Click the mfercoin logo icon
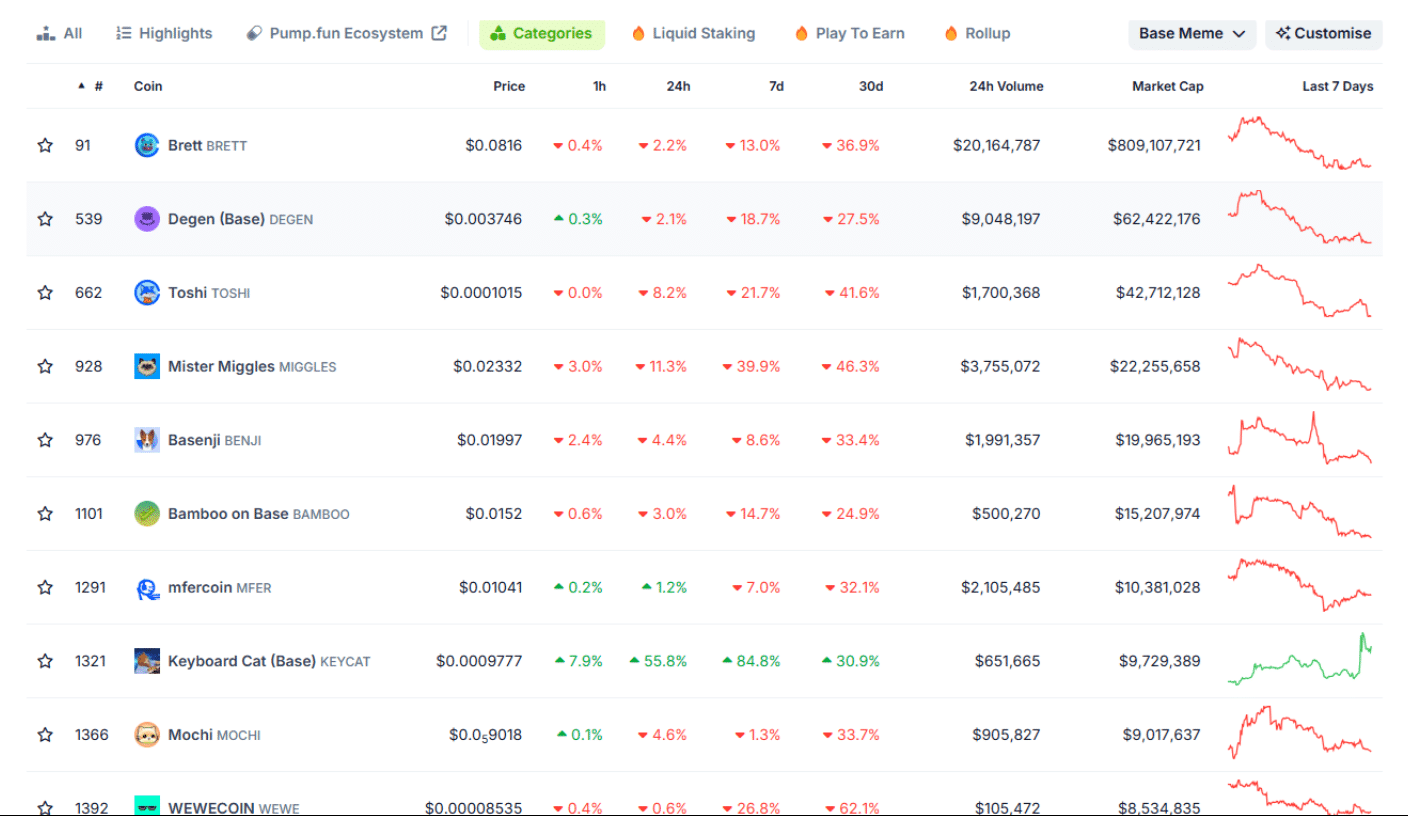Screen dimensions: 1408x816 click(x=147, y=588)
